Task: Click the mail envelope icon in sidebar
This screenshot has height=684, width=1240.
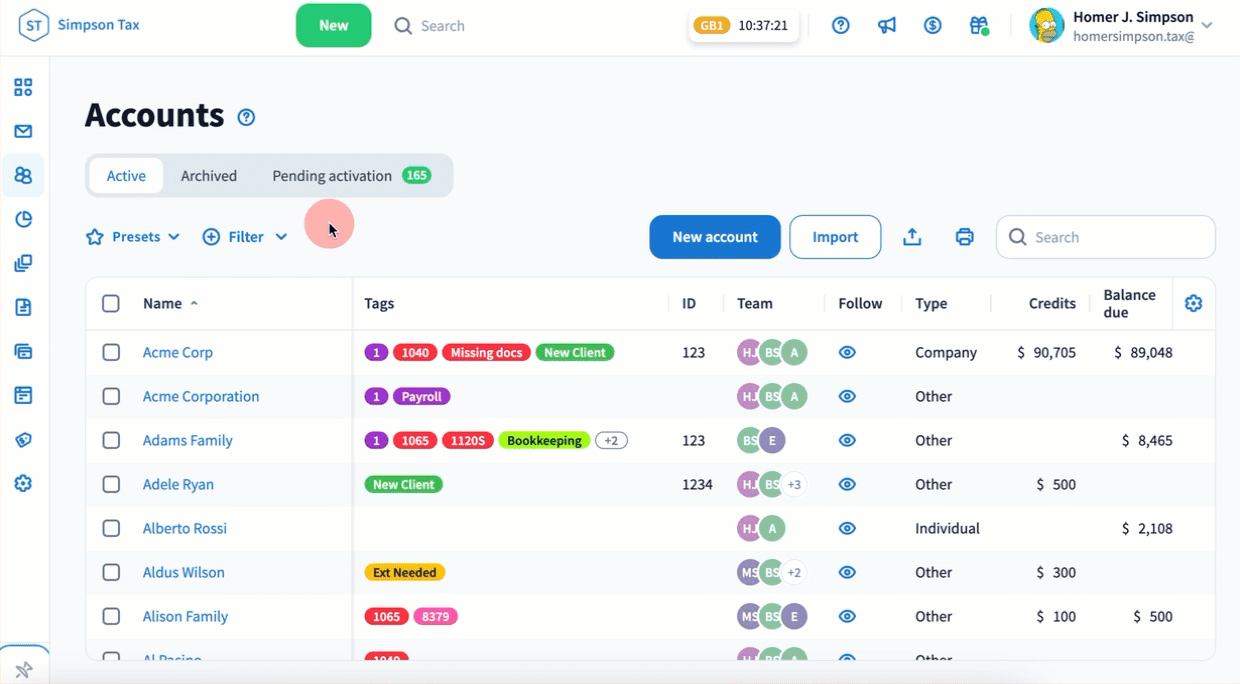Action: 23,131
